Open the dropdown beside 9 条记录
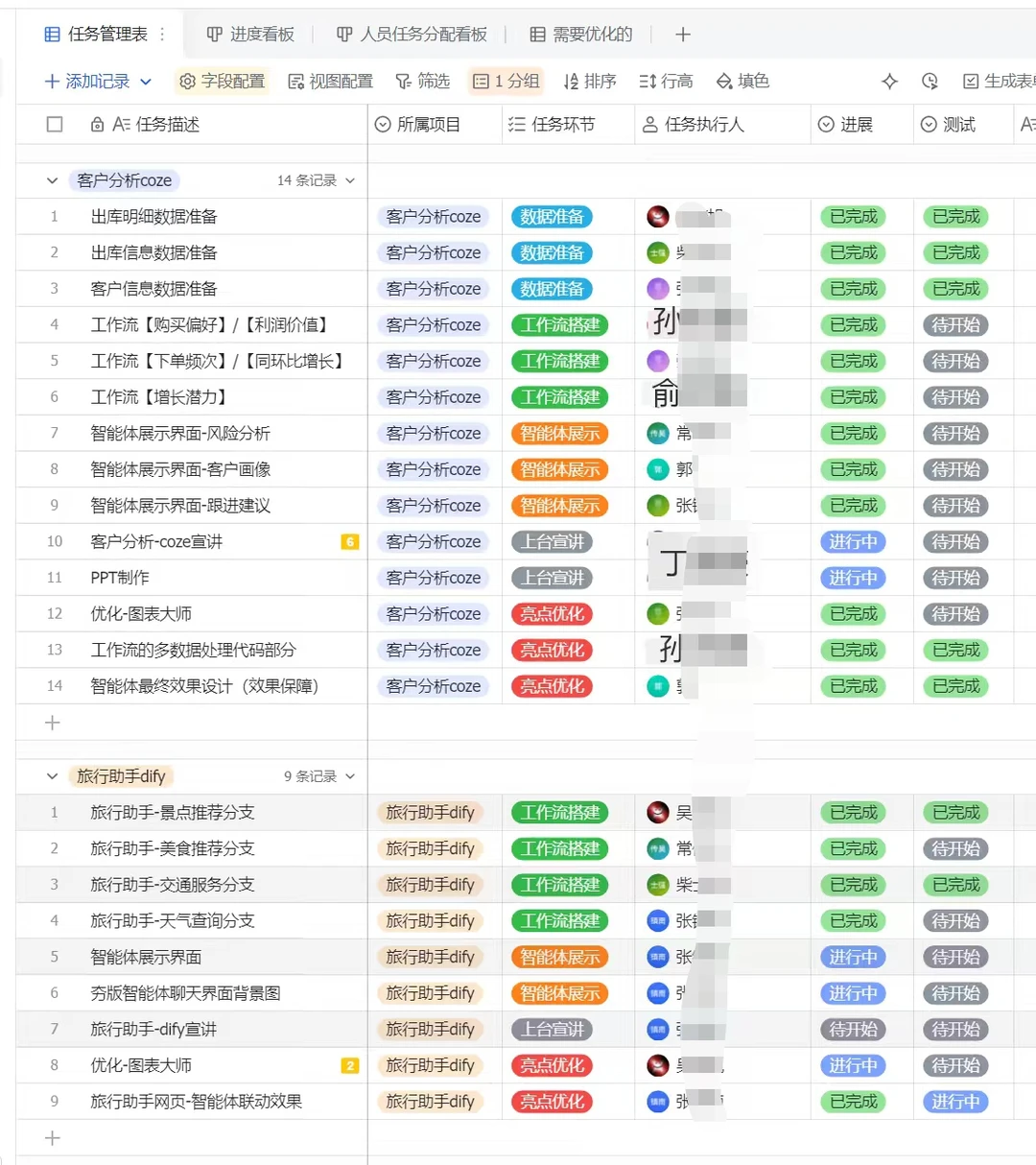 coord(350,776)
